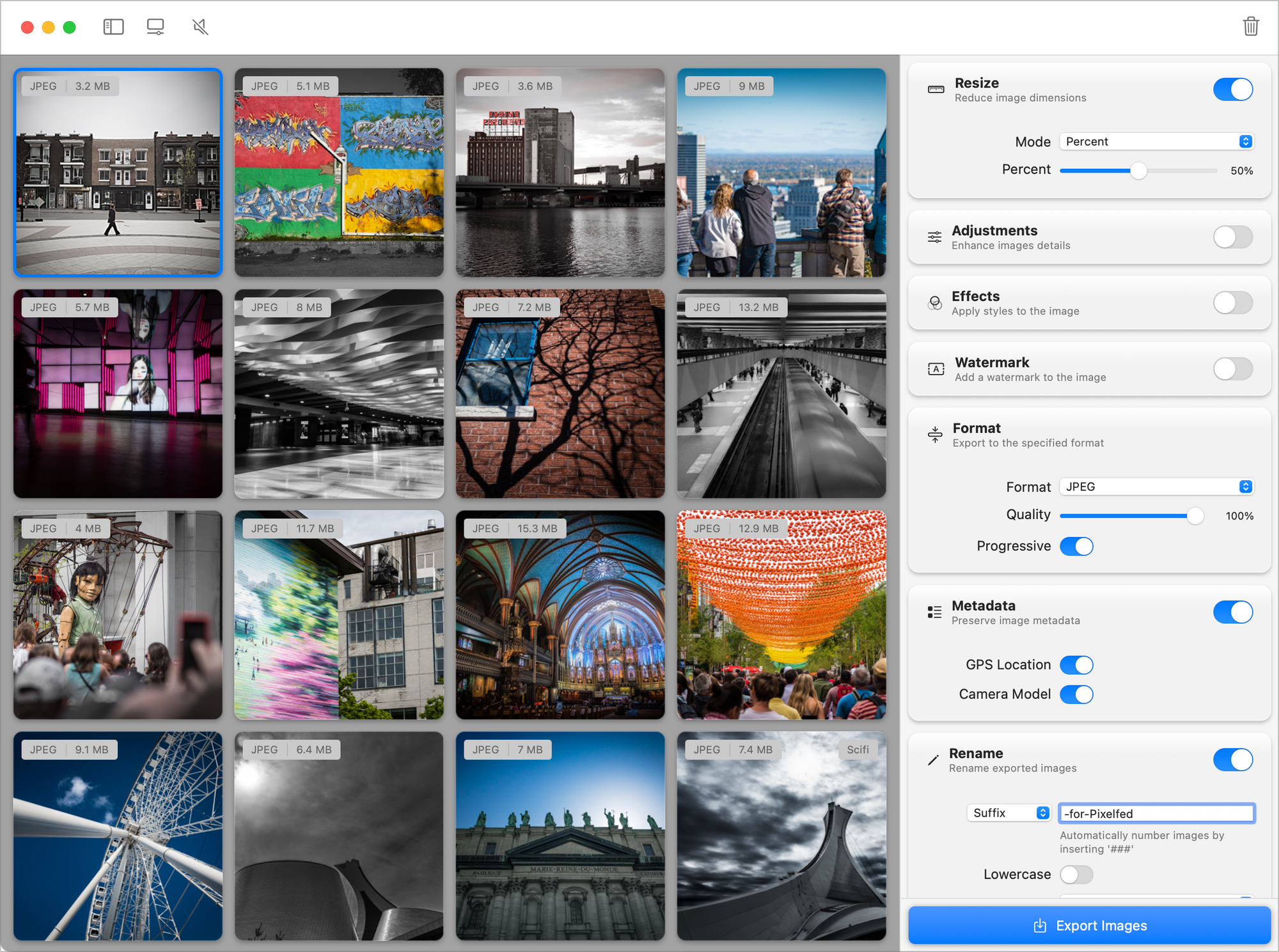The width and height of the screenshot is (1279, 952).
Task: Open the Format dropdown showing JPEG
Action: [x=1156, y=487]
